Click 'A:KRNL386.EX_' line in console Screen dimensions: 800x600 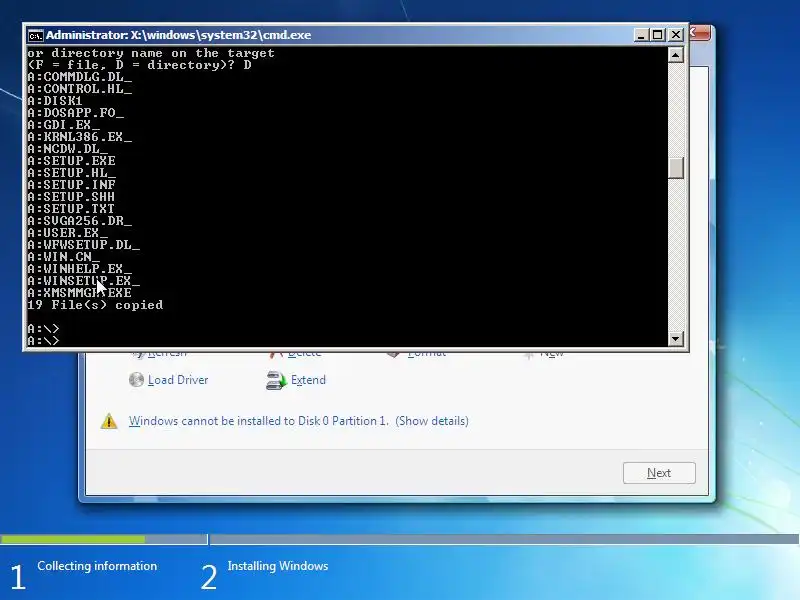(x=80, y=137)
